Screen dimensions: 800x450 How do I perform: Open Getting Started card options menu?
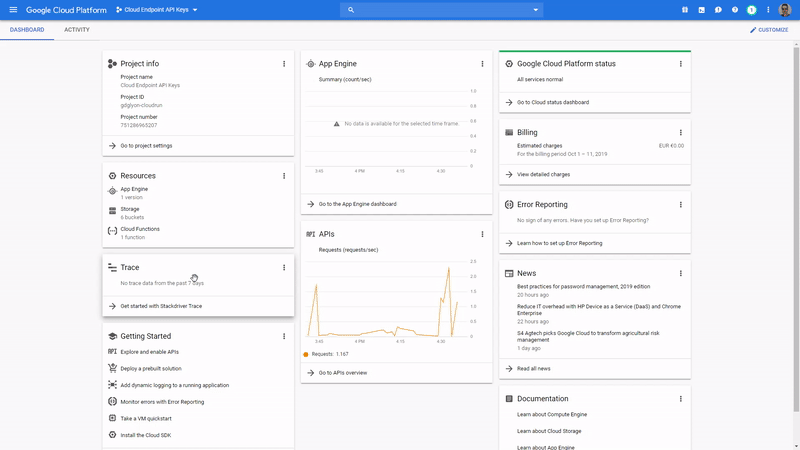284,336
